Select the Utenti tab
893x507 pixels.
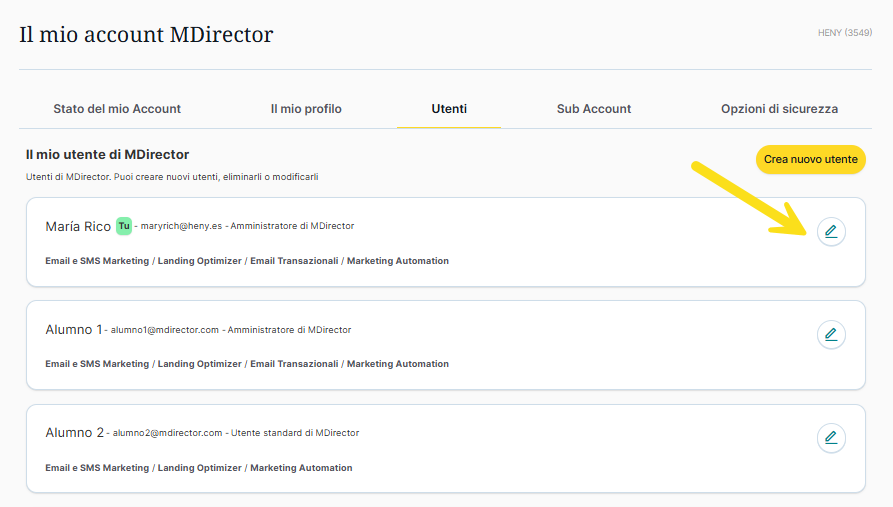pos(449,109)
